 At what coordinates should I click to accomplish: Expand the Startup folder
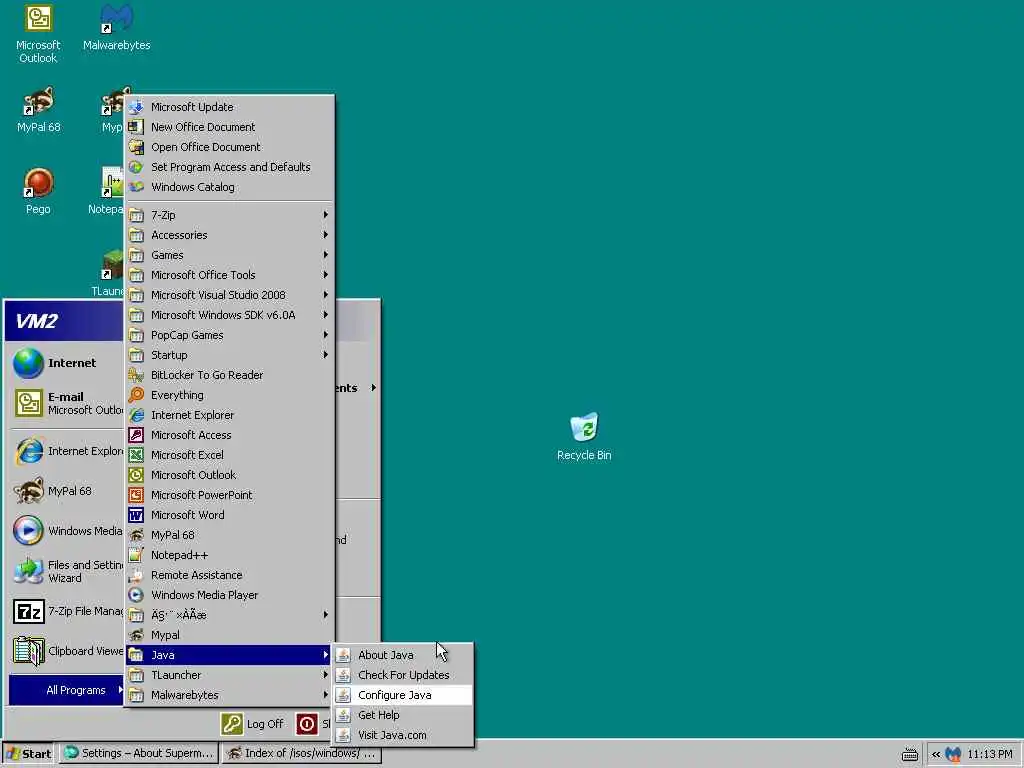point(229,355)
